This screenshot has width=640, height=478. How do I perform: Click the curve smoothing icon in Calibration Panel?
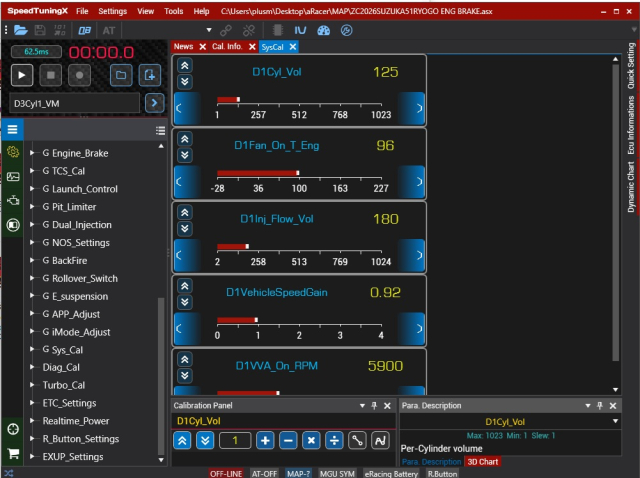click(380, 440)
